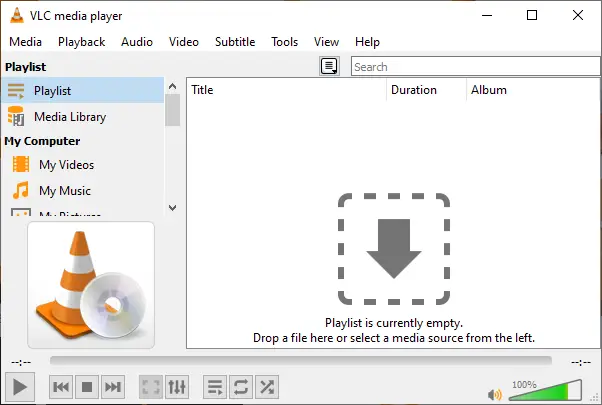Viewport: 602px width, 405px height.
Task: Close the VLC media player window
Action: (578, 15)
